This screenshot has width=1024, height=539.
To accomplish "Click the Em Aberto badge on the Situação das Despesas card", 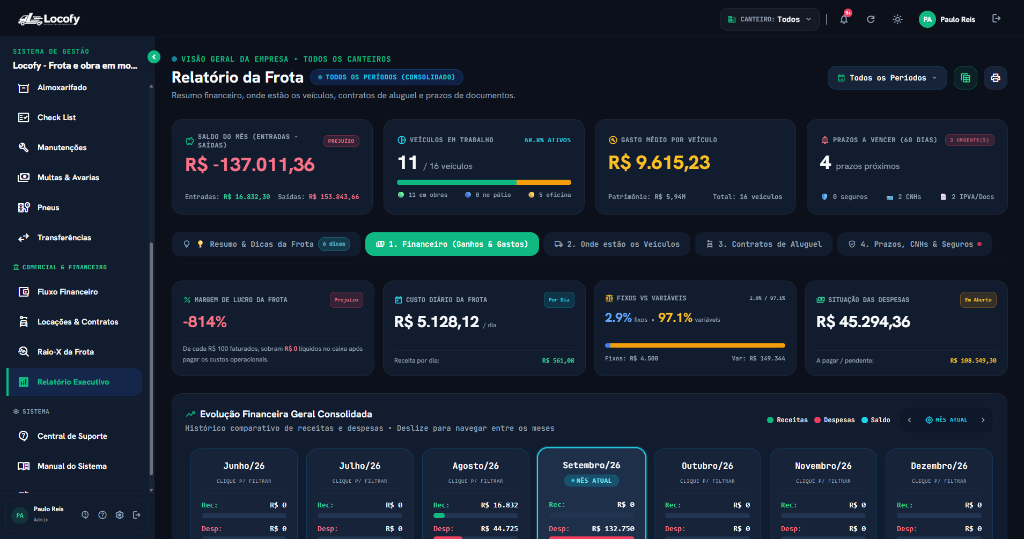I will tap(978, 300).
